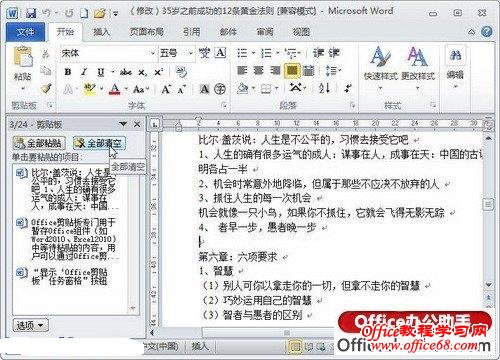Center align the text
The width and height of the screenshot is (500, 360).
pos(259,70)
